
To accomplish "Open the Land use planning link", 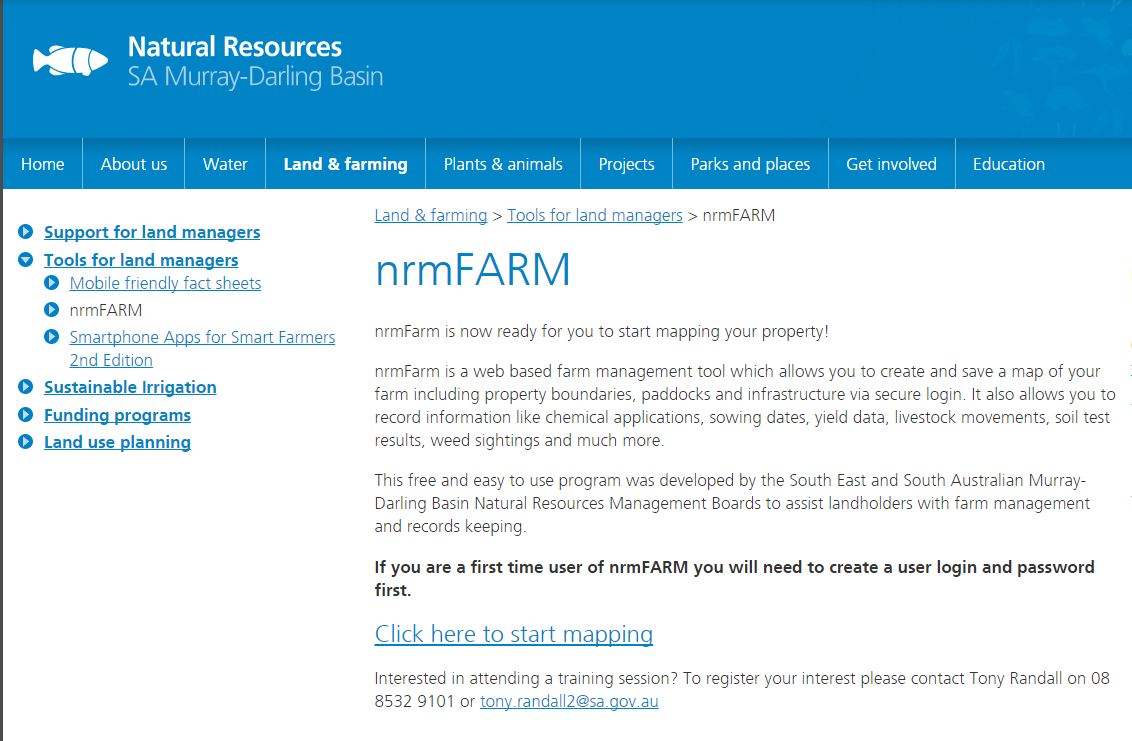I will coord(118,442).
